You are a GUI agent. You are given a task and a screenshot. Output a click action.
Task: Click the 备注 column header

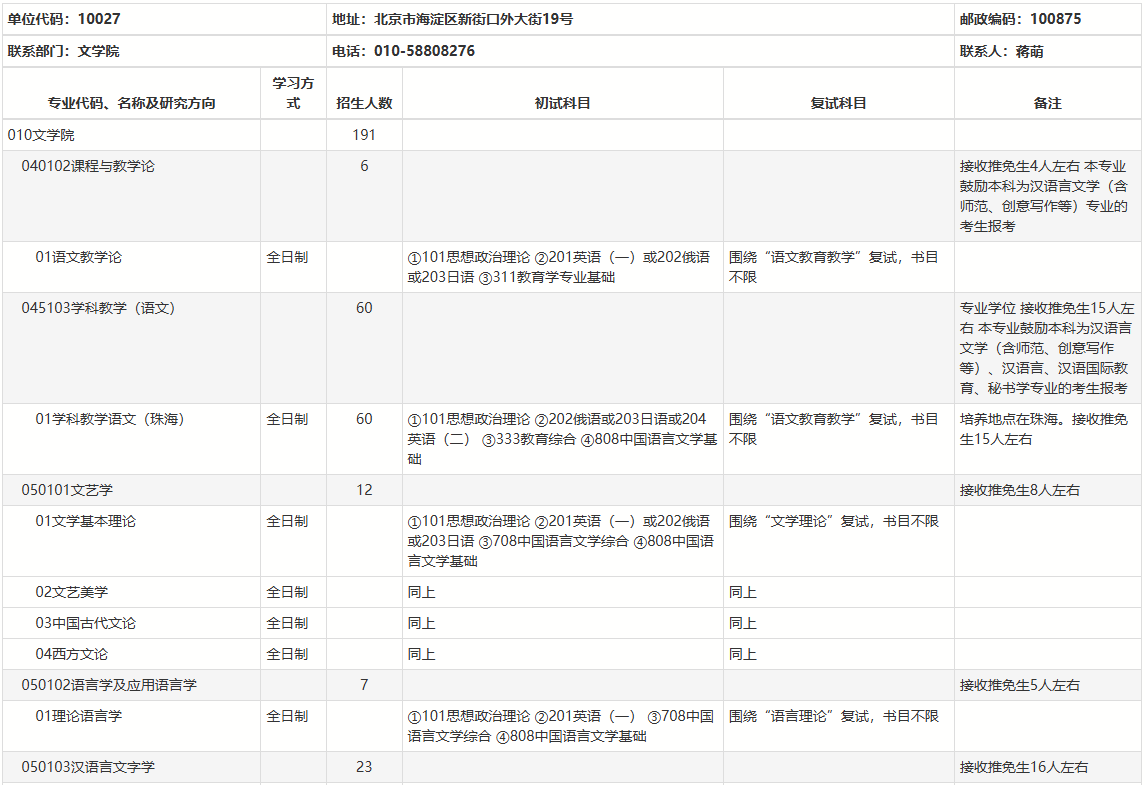coord(1047,103)
